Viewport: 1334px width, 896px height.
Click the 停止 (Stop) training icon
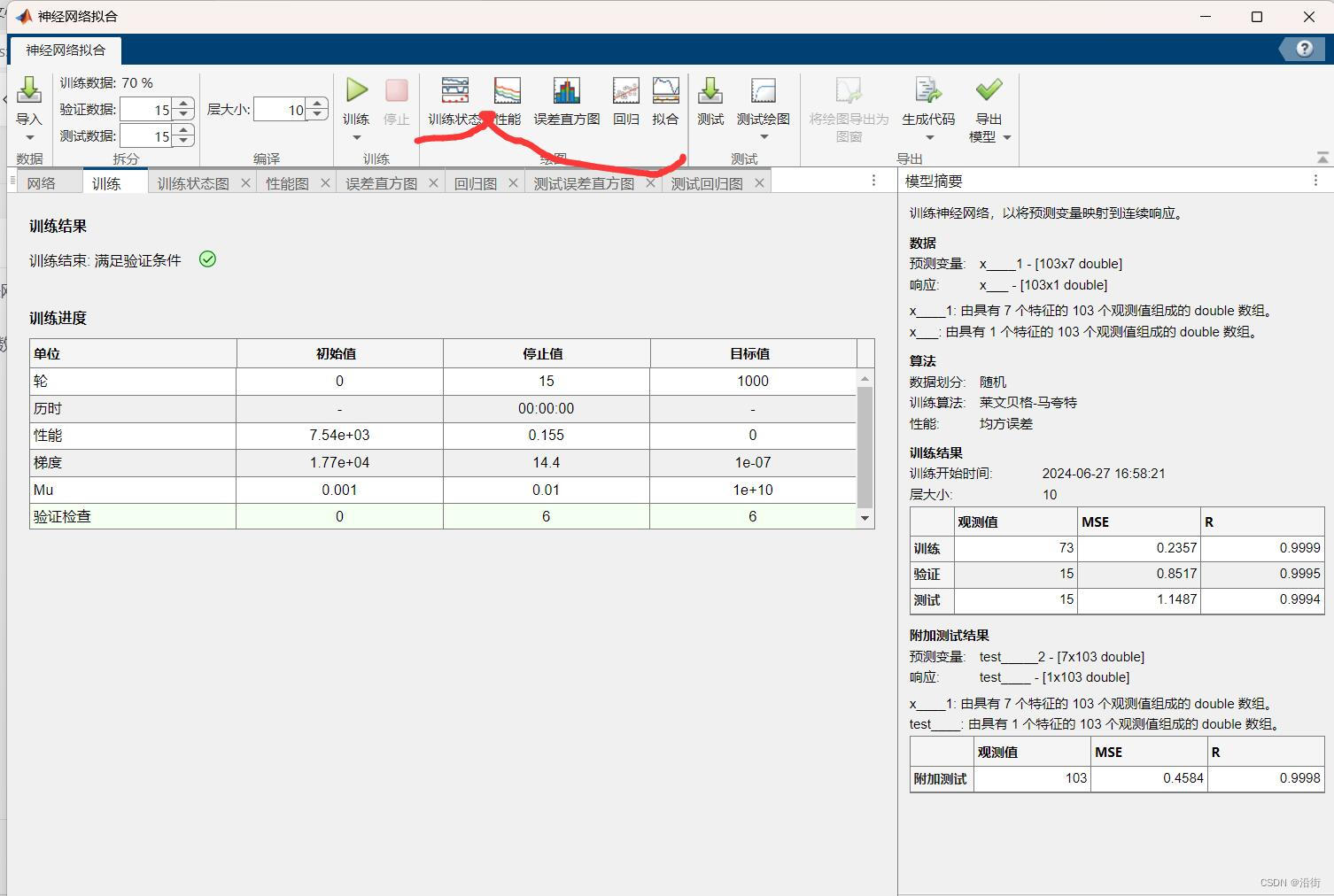pos(396,90)
